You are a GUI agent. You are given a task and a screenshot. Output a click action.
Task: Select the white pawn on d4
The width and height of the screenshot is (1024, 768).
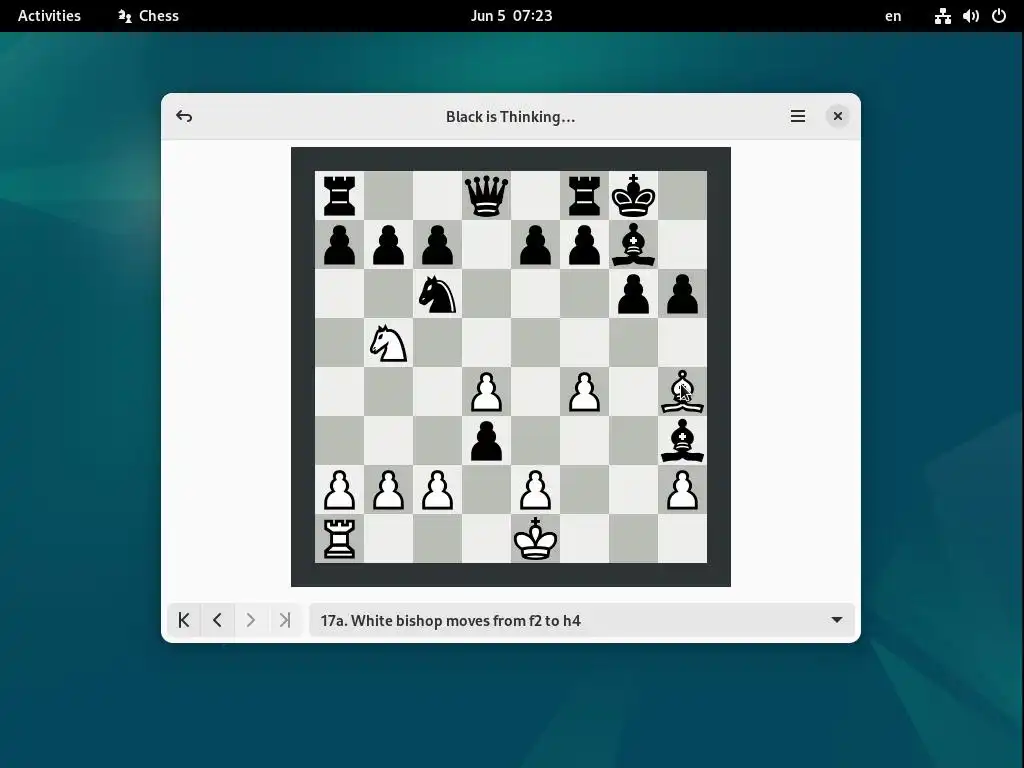point(487,391)
